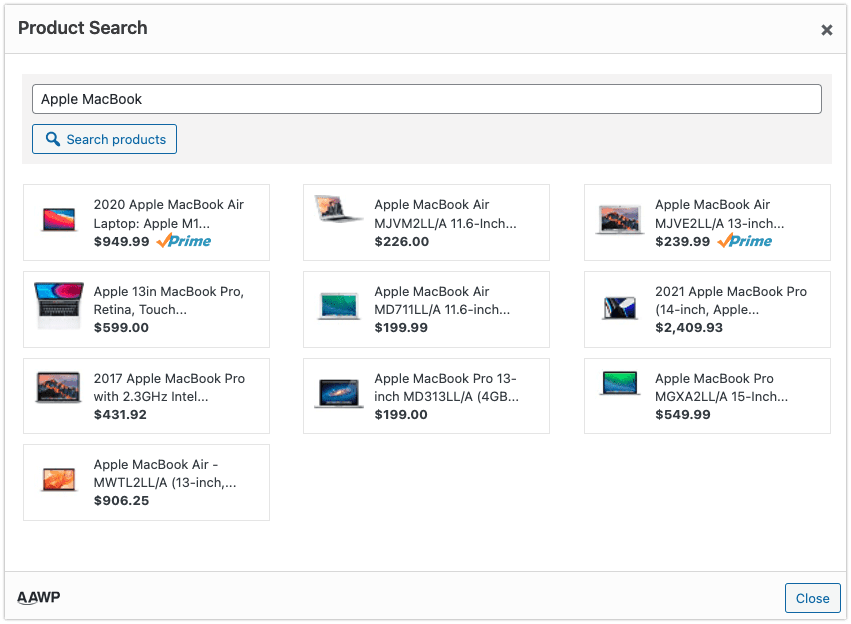The width and height of the screenshot is (851, 624).
Task: Select the 2020 Apple MacBook Air thumbnail
Action: tap(59, 219)
